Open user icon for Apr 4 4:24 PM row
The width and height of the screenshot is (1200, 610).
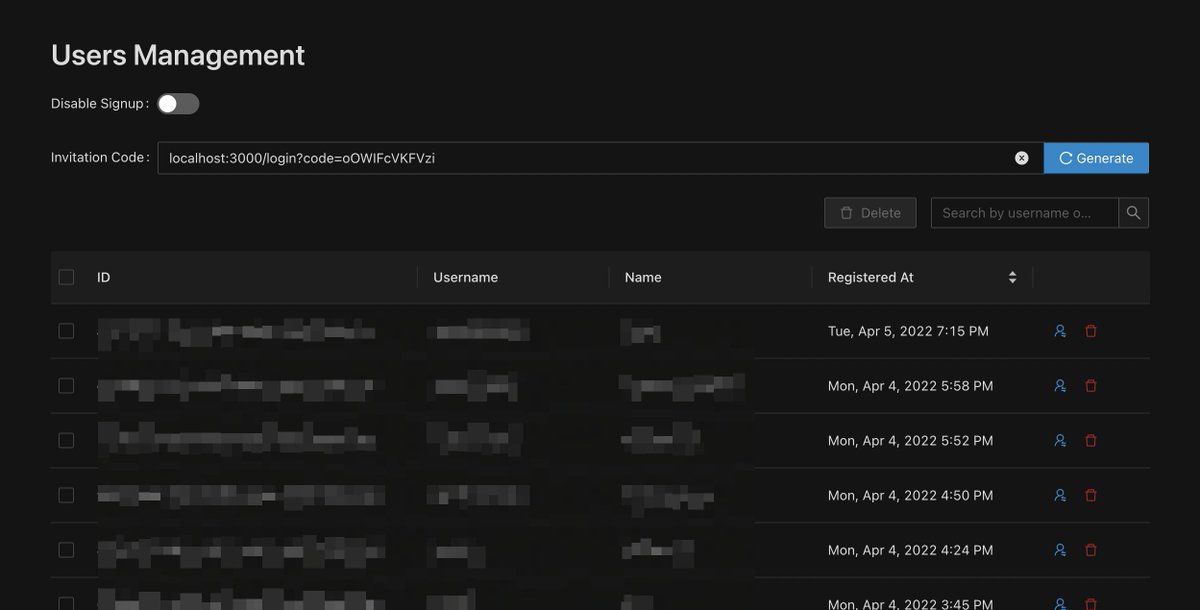(1060, 549)
